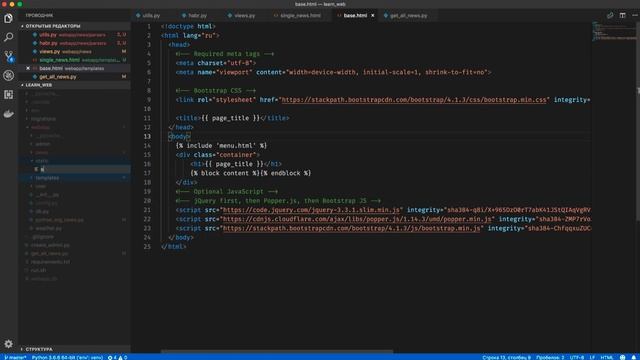Open the Search view in activity bar

9,37
